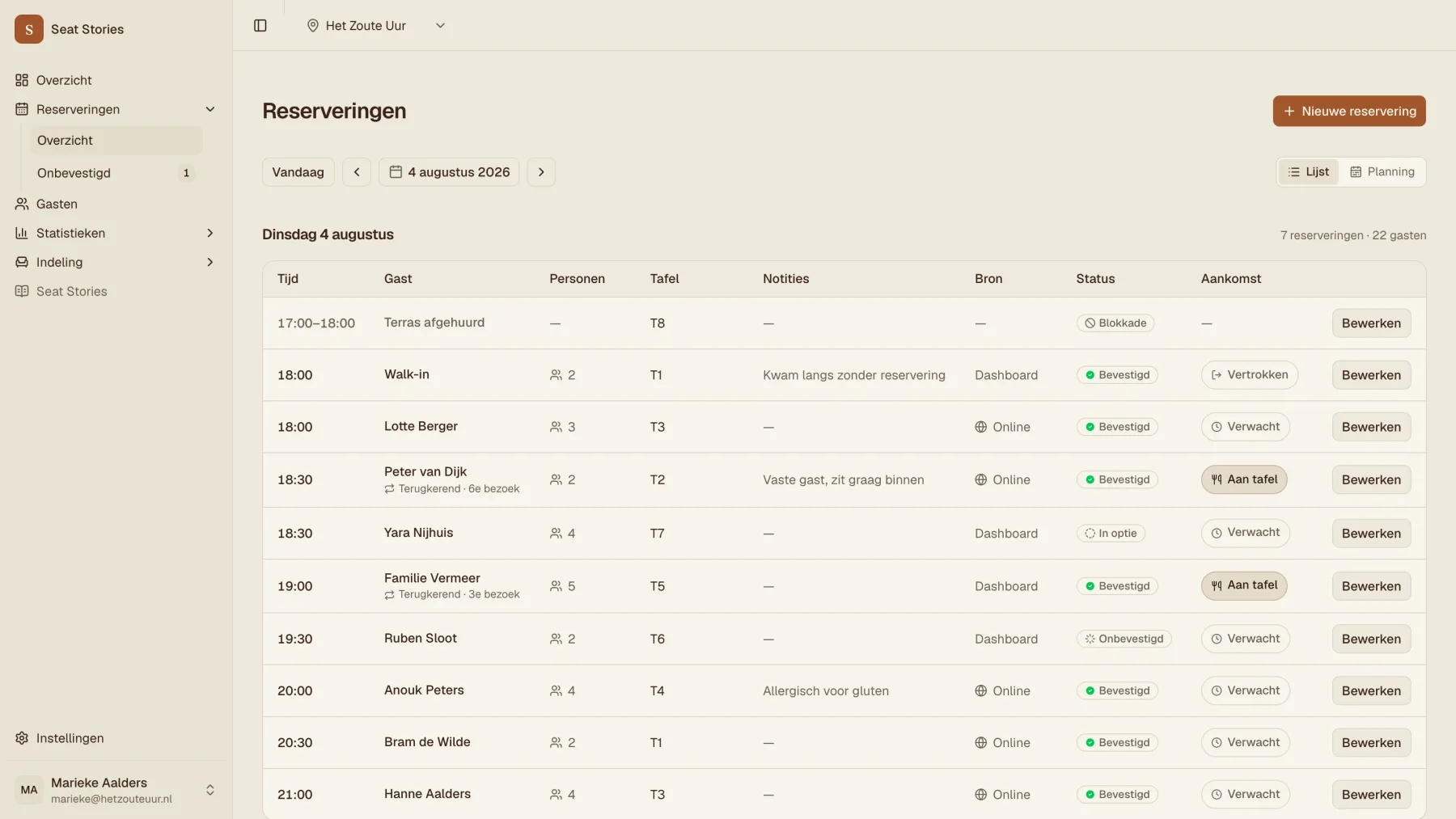Click Bevestigd badge for Bram de Wilde

[1117, 743]
